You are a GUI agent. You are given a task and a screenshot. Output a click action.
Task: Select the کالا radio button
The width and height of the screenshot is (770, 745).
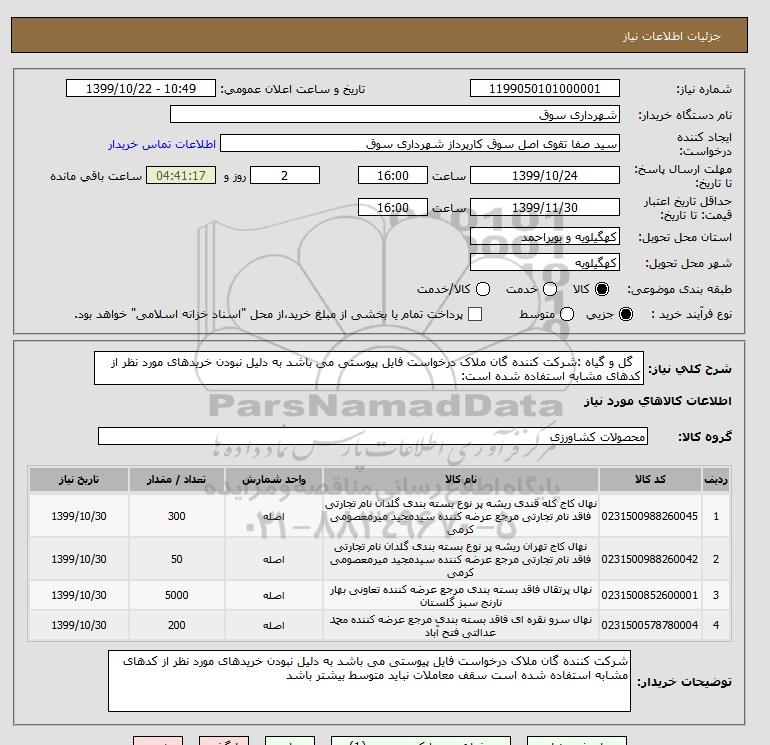point(602,289)
